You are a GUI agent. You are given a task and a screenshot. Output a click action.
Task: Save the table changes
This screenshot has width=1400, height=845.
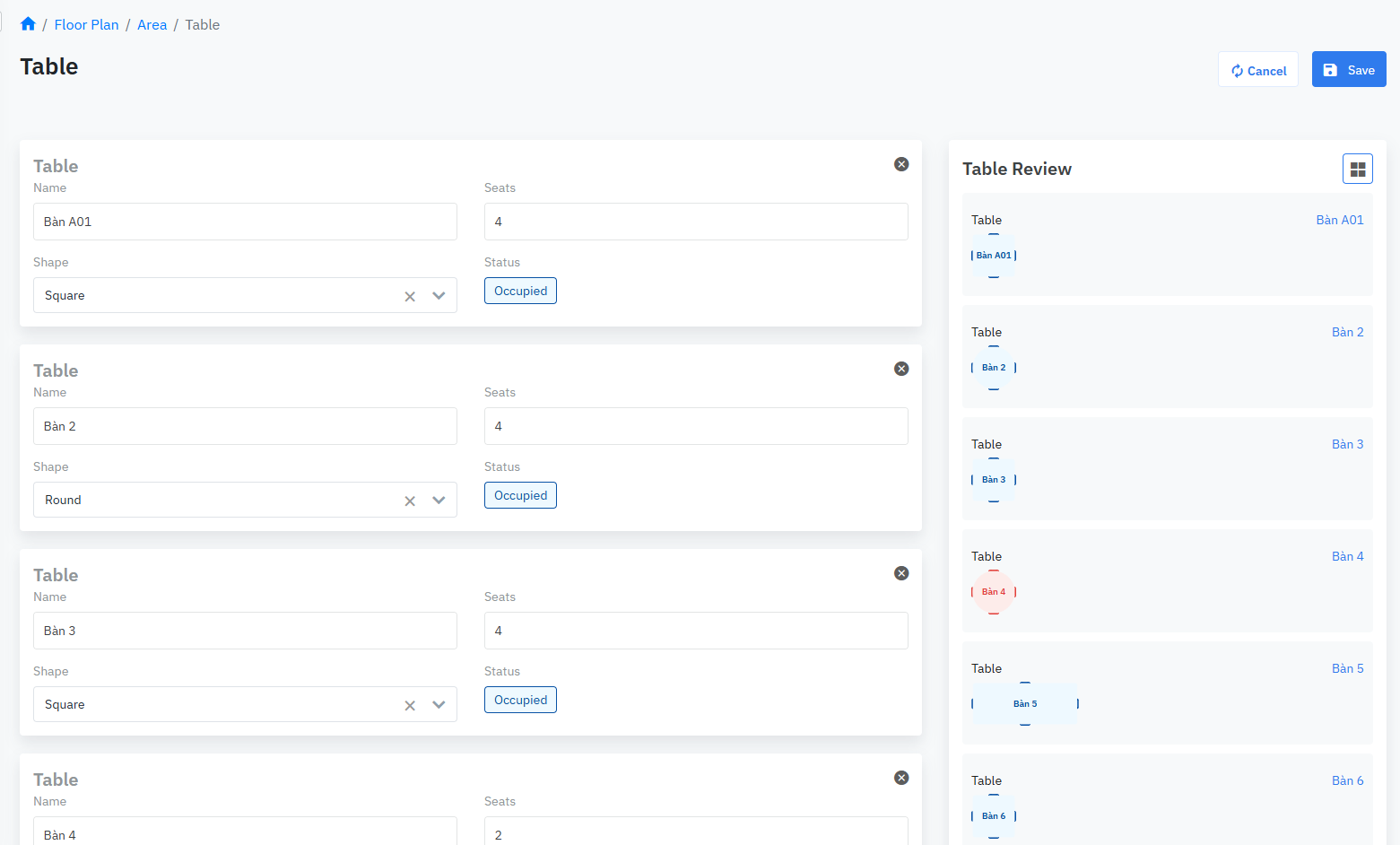pyautogui.click(x=1348, y=70)
